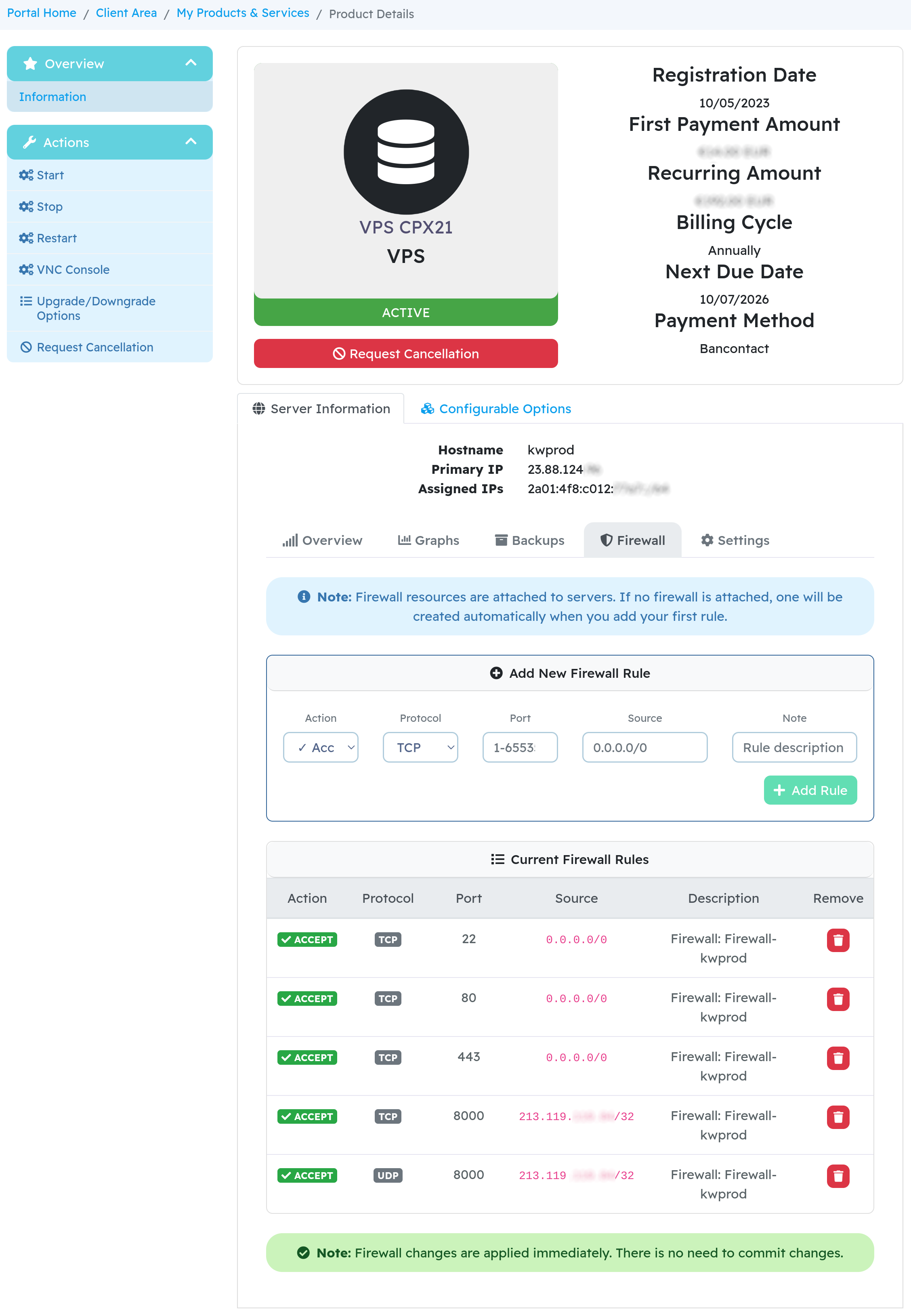The height and width of the screenshot is (1316, 911).
Task: Open the Graphs tab
Action: 428,540
